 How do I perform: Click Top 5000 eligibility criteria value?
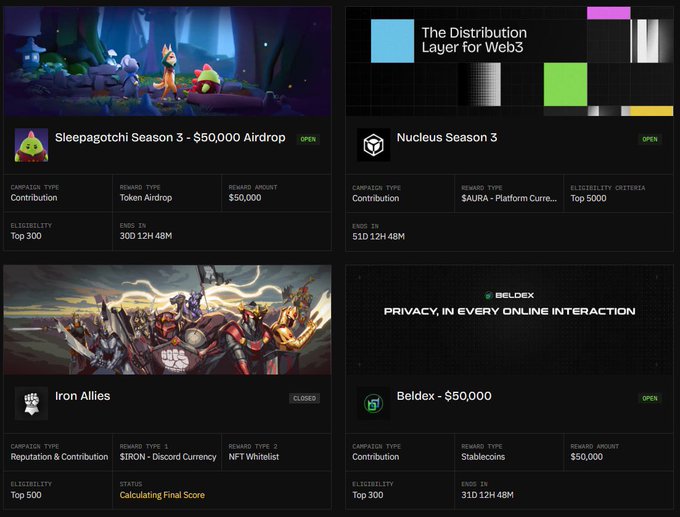588,198
